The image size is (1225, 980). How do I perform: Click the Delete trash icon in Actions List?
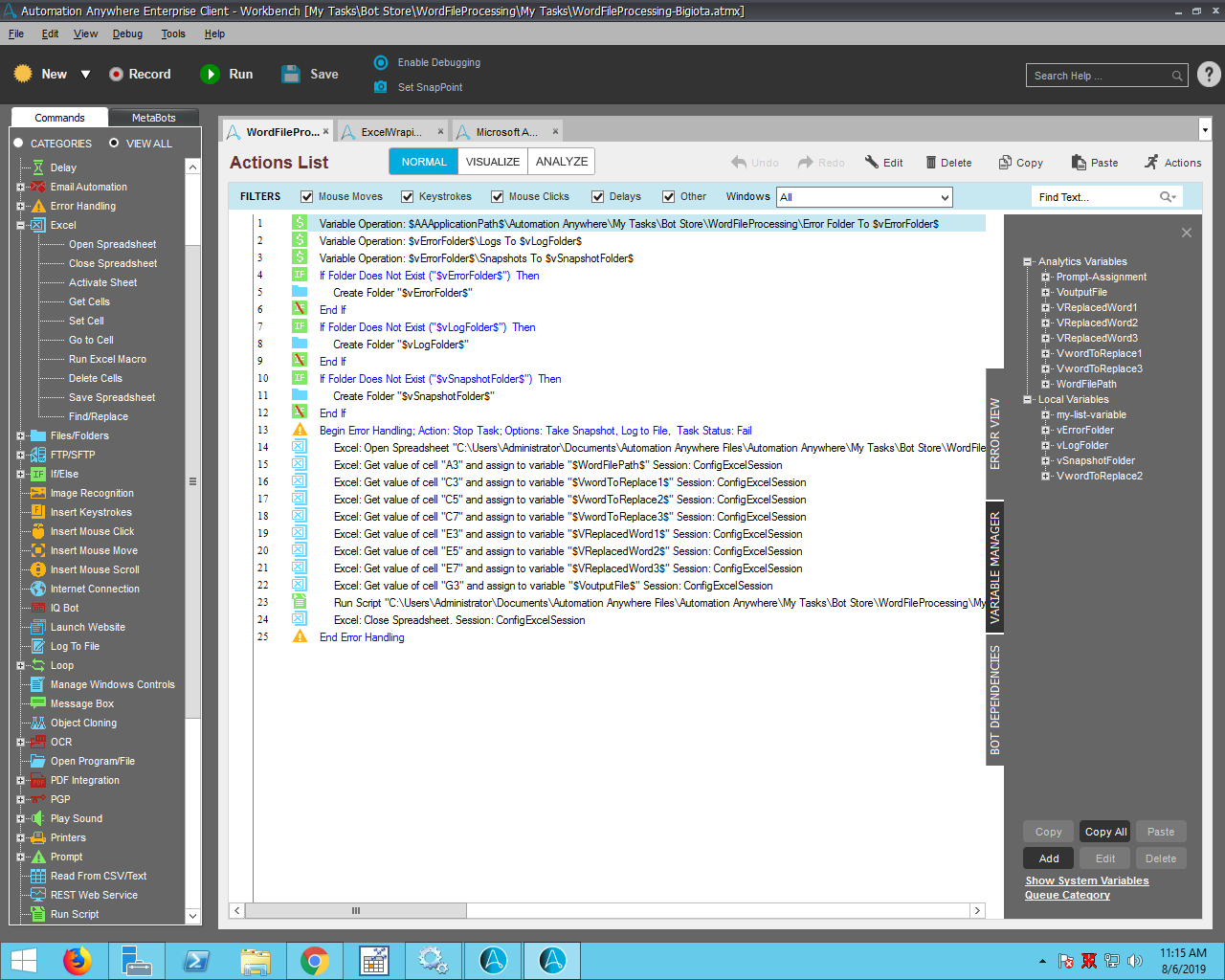pos(930,163)
